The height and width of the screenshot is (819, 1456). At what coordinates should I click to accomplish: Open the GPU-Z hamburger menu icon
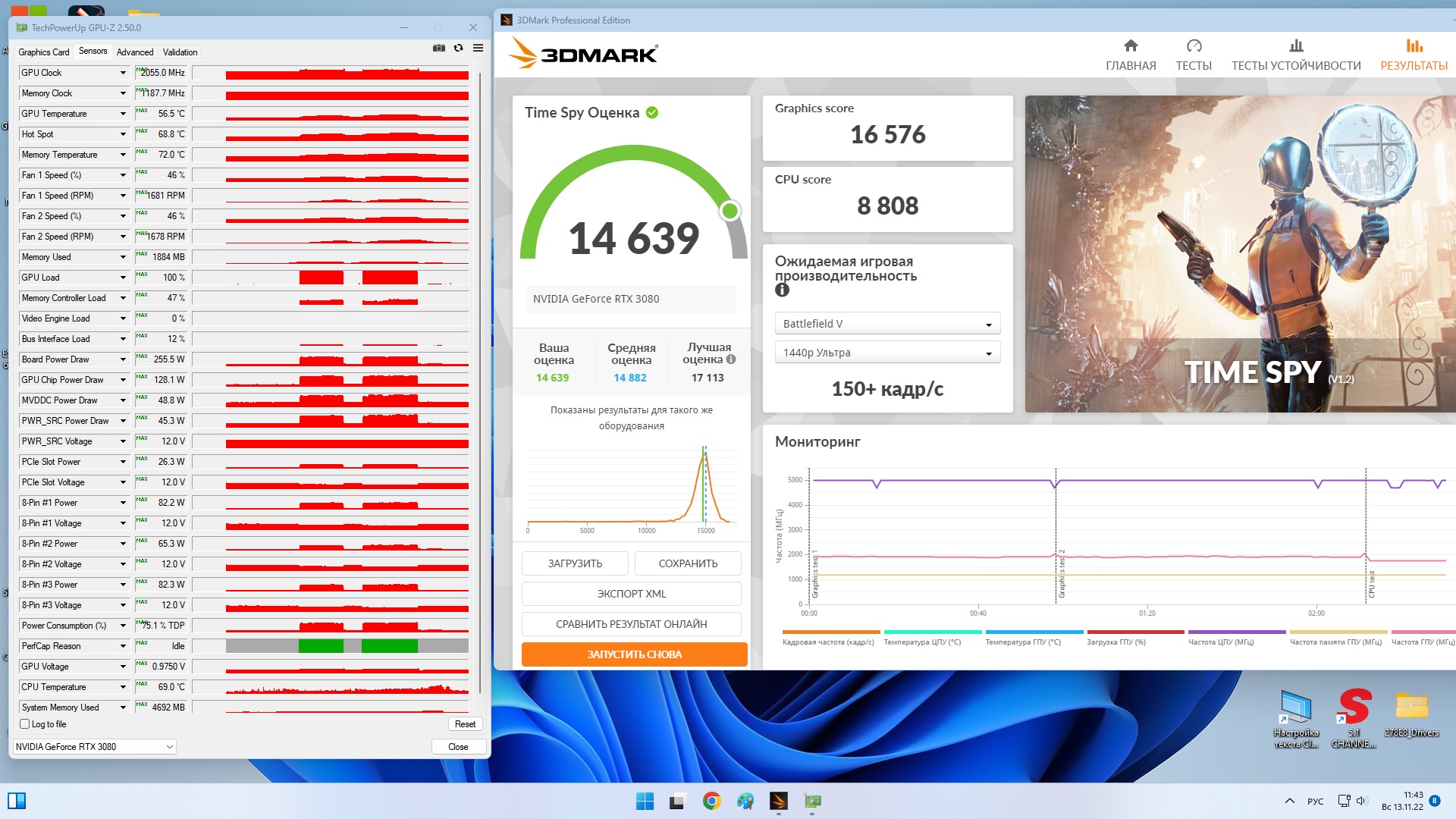pyautogui.click(x=478, y=48)
